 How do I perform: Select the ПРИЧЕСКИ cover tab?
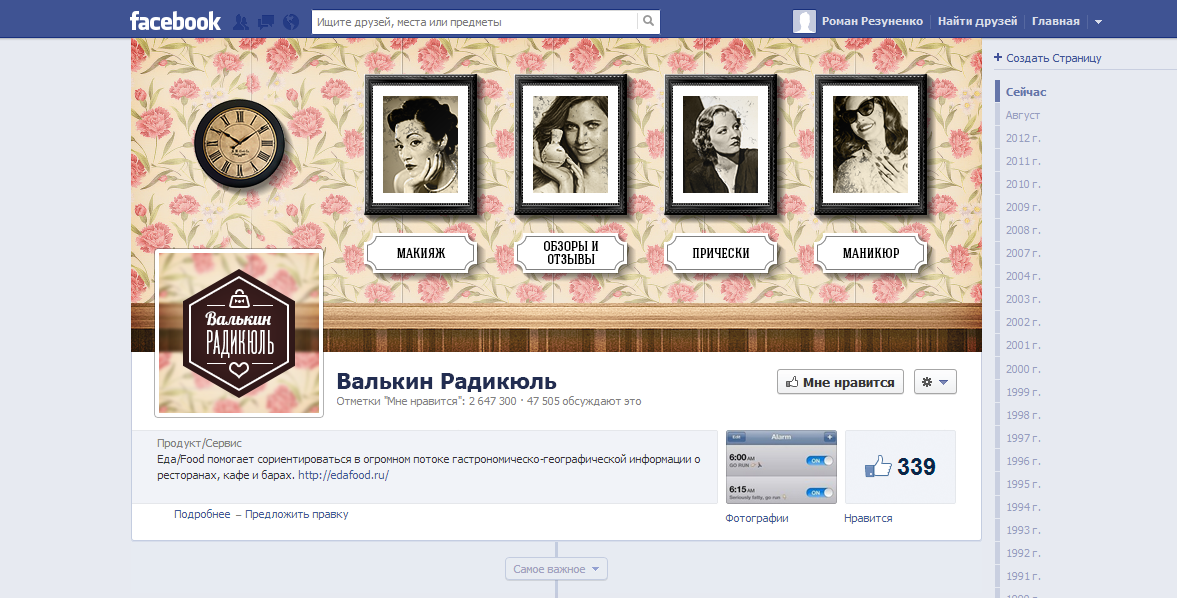pyautogui.click(x=721, y=253)
